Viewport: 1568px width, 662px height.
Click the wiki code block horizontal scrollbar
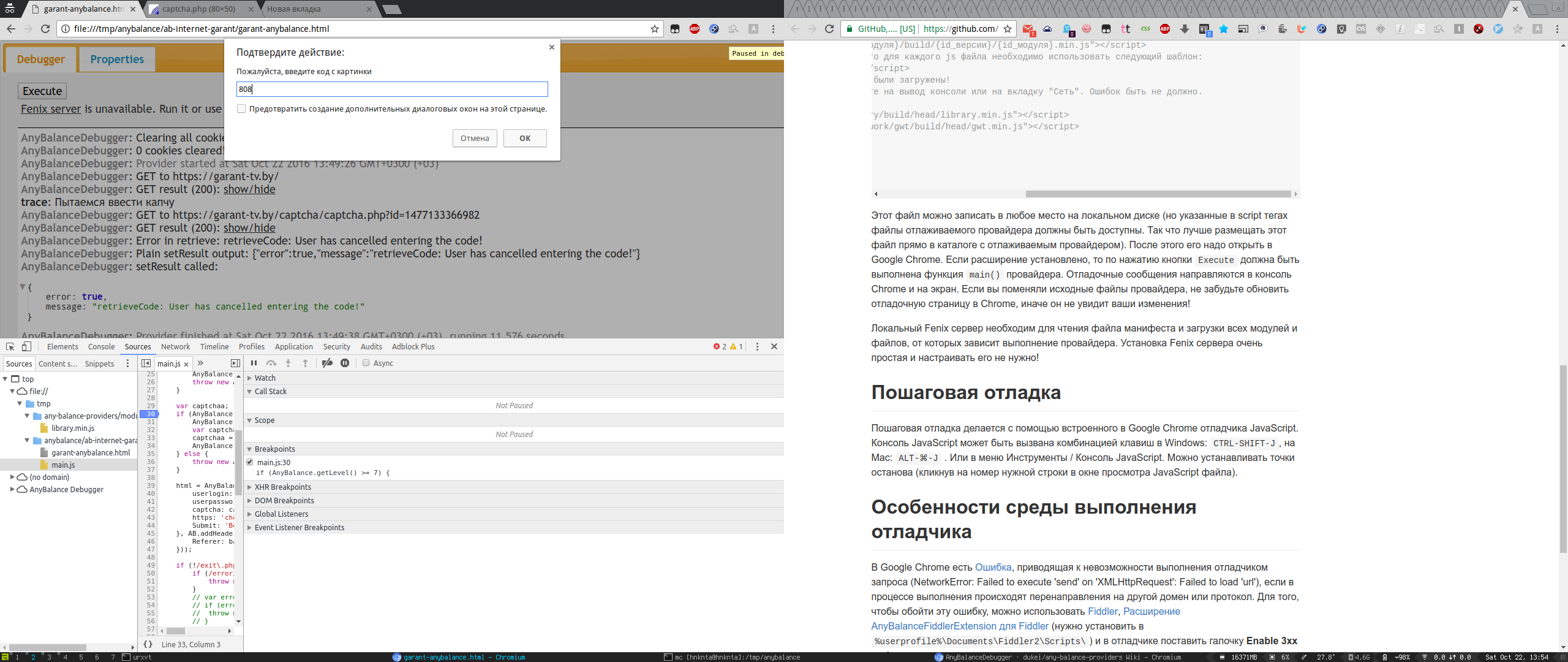(1158, 194)
